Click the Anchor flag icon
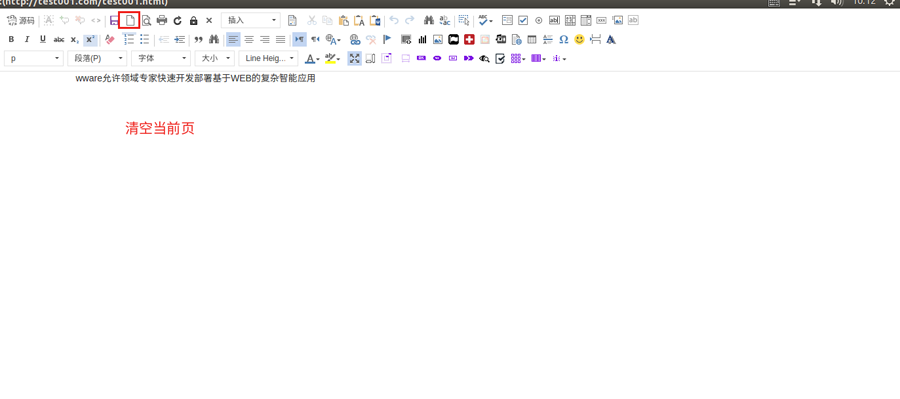900x399 pixels. [386, 40]
